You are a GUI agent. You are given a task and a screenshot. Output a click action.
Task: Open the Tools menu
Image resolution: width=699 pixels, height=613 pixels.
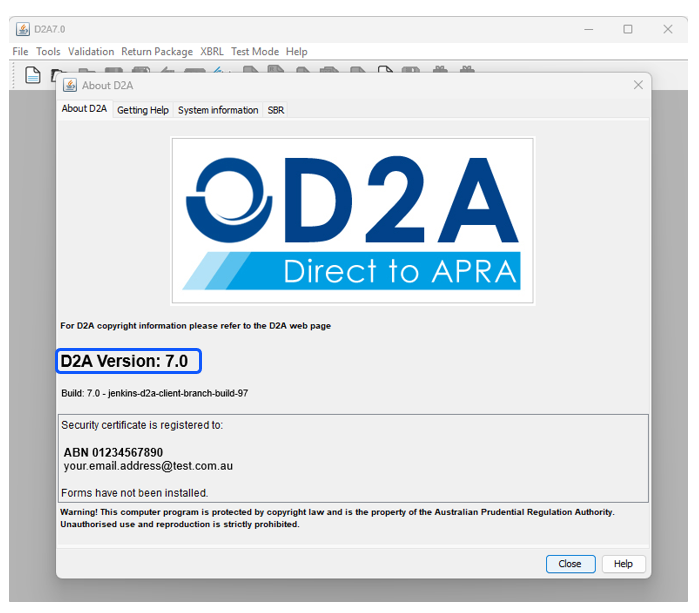[x=48, y=52]
